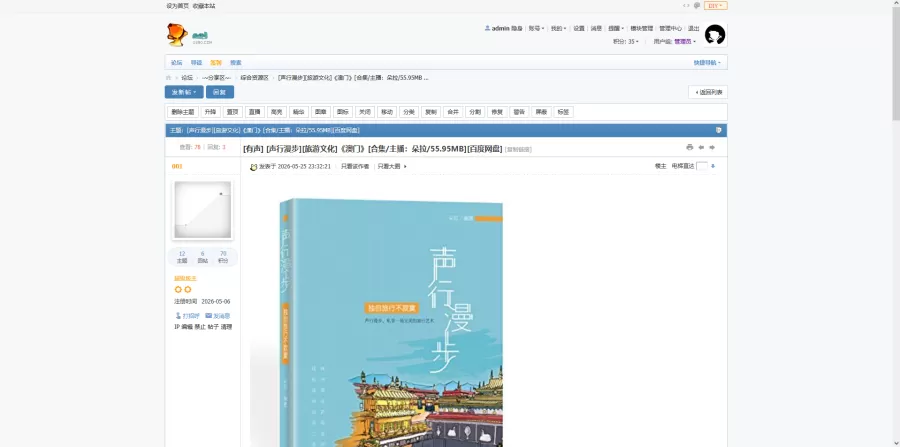
Task: Expand the 我的 dropdown menu
Action: point(558,28)
